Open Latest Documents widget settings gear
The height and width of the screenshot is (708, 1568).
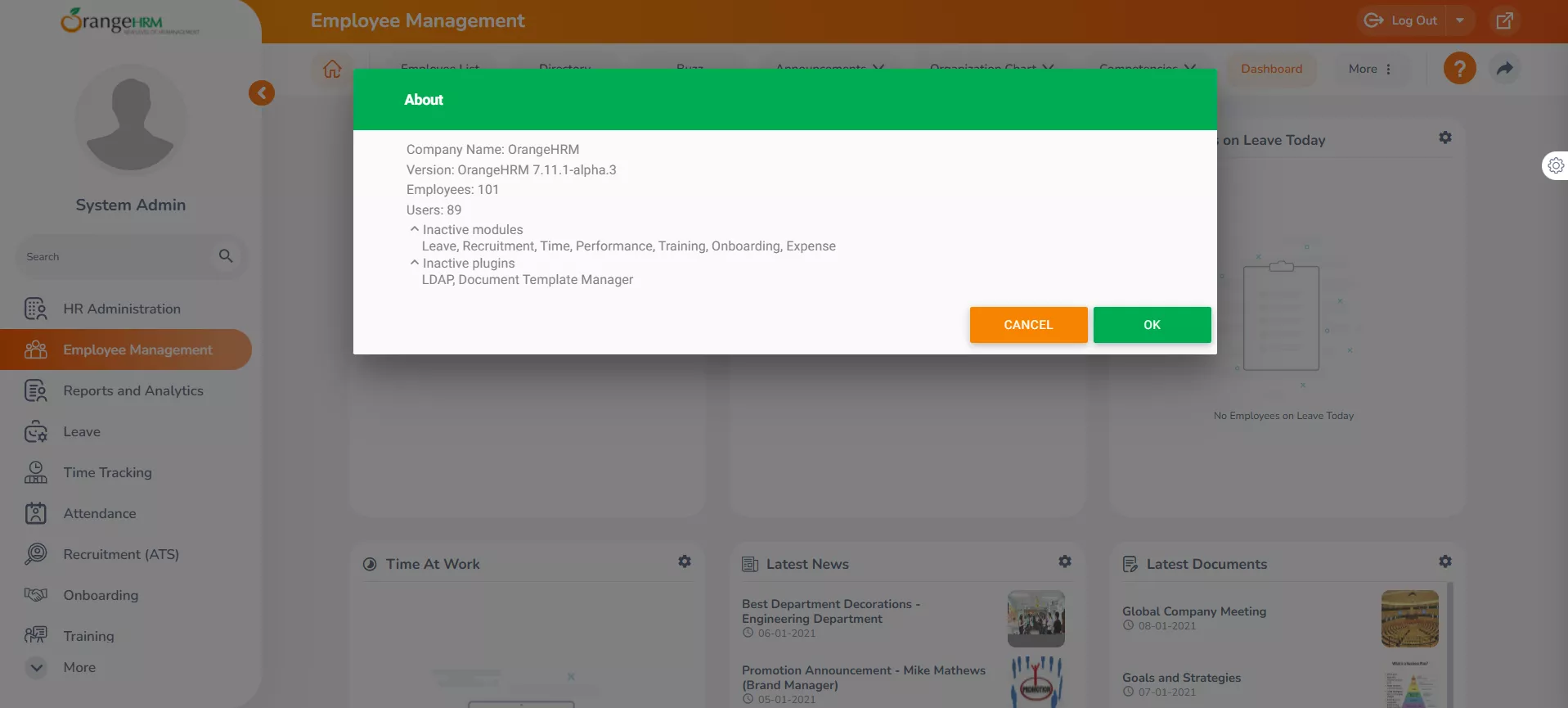[1444, 561]
